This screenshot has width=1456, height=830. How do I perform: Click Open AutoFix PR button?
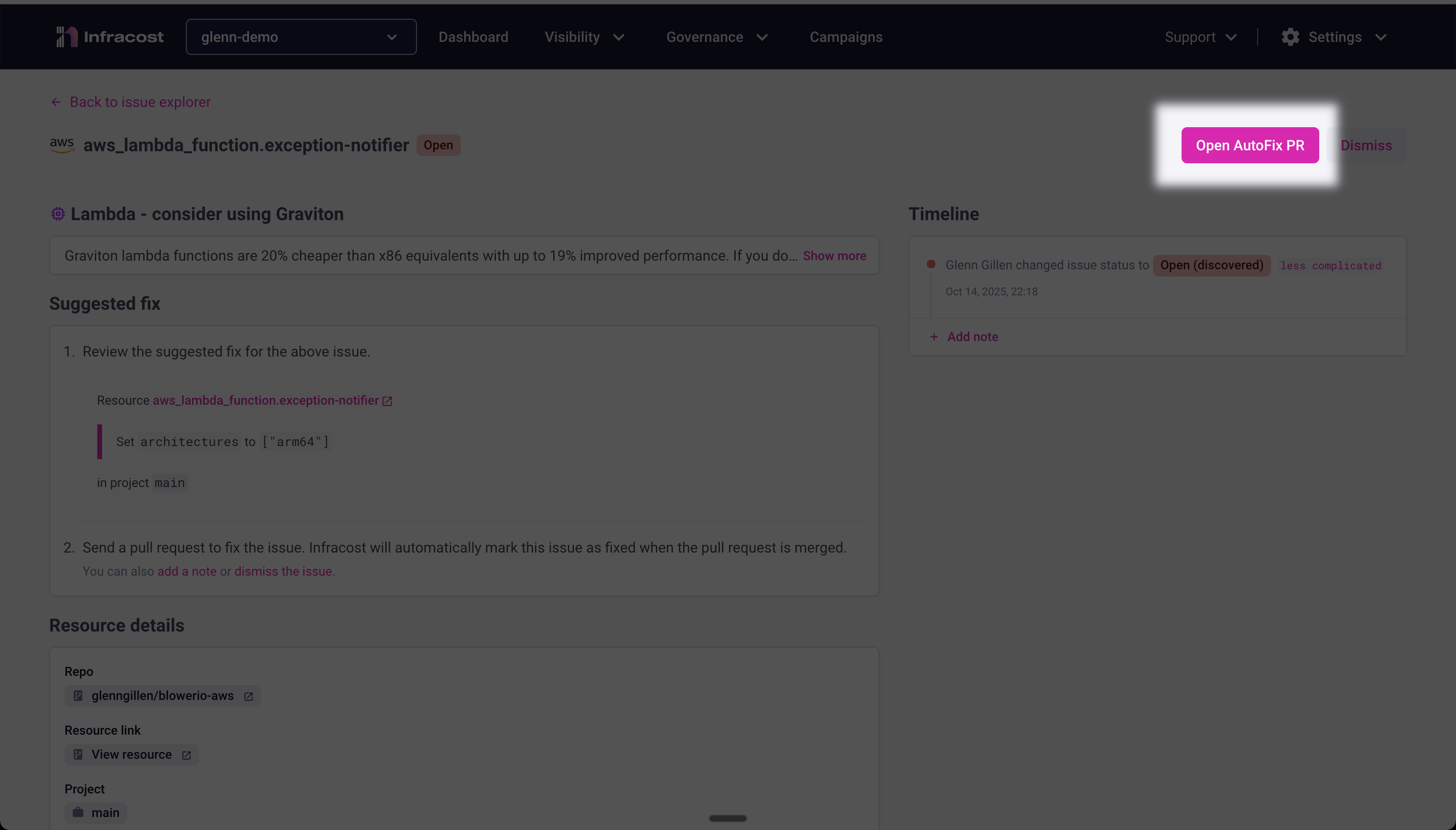pos(1250,145)
